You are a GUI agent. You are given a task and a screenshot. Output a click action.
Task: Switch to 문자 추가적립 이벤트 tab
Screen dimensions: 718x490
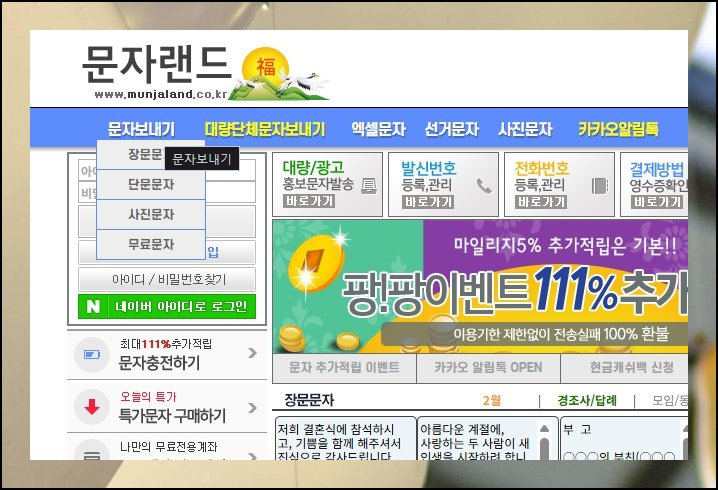(x=344, y=368)
